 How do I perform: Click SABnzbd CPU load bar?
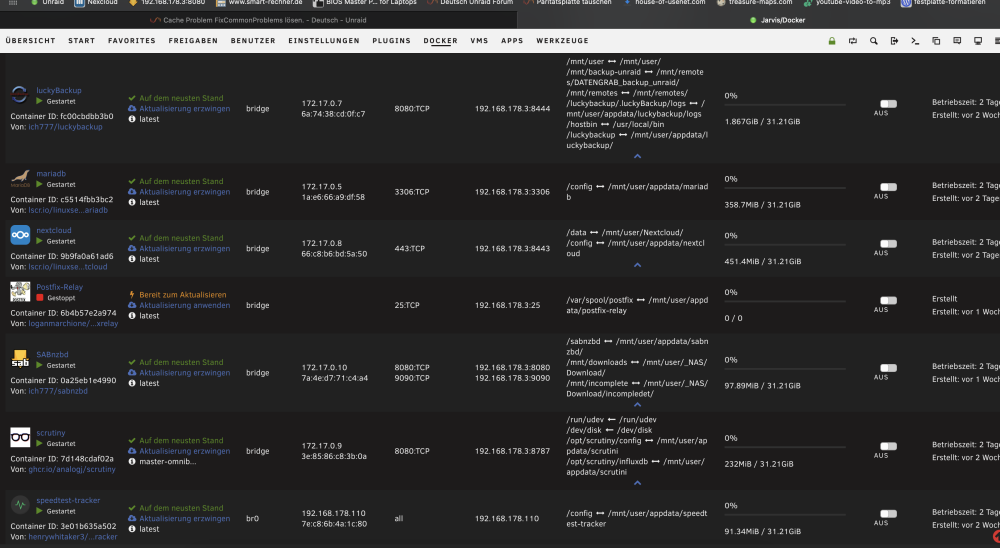(785, 369)
